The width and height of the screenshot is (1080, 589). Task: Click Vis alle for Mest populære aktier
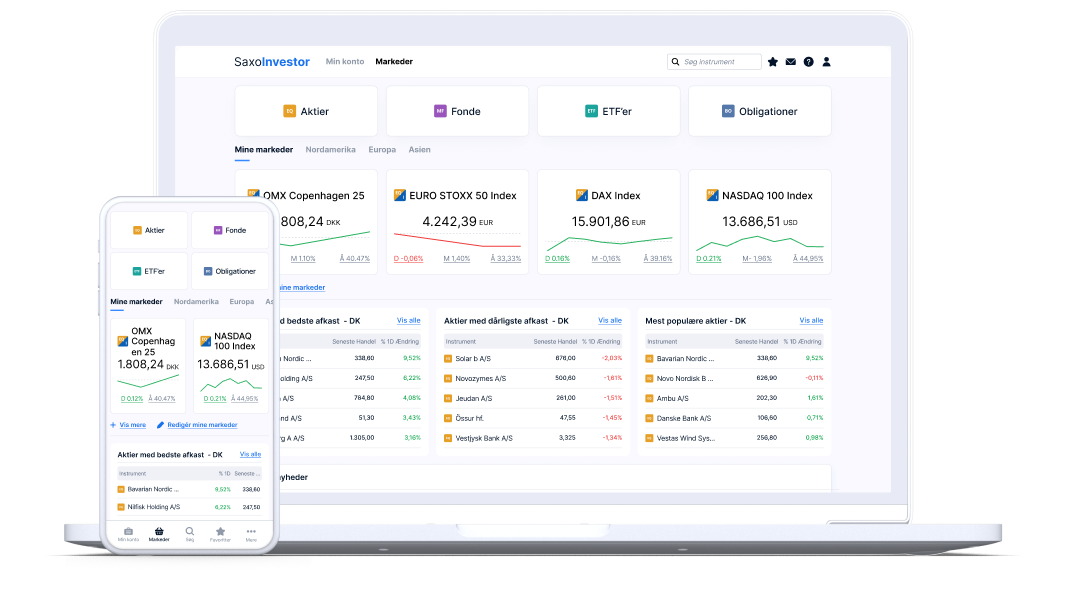[x=811, y=321]
